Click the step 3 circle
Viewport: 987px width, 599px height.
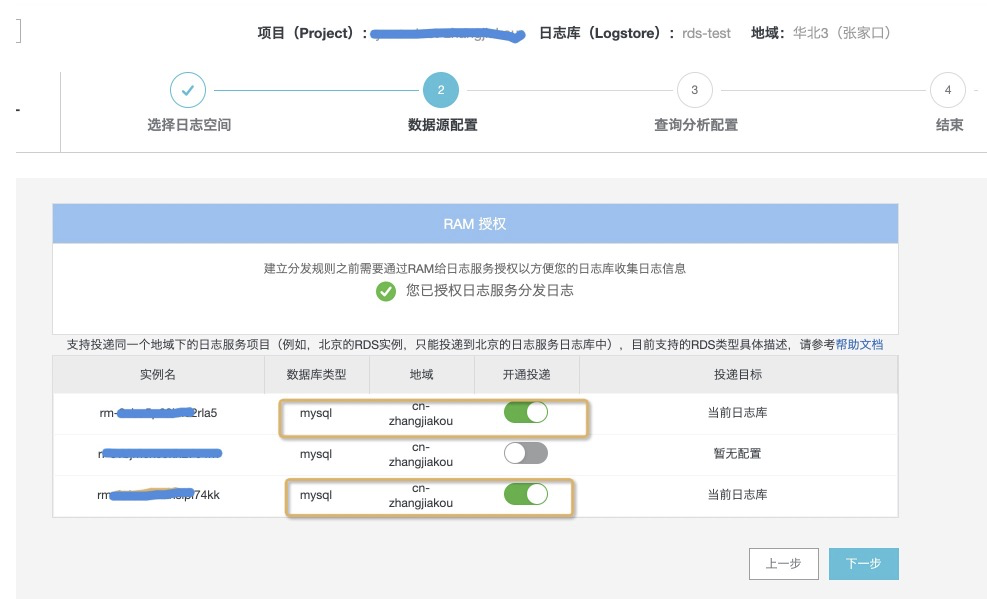pos(694,90)
